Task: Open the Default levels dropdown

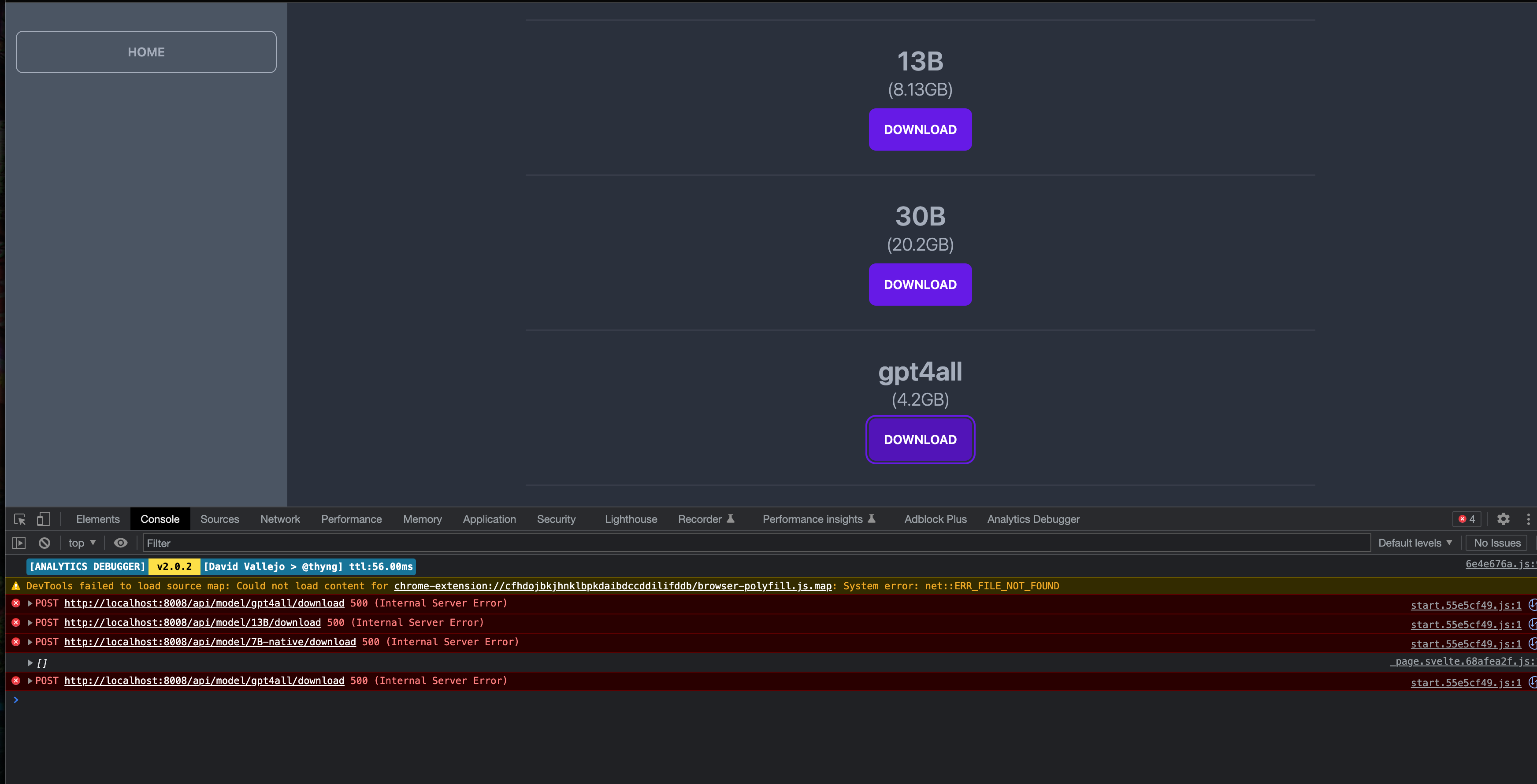Action: coord(1414,543)
